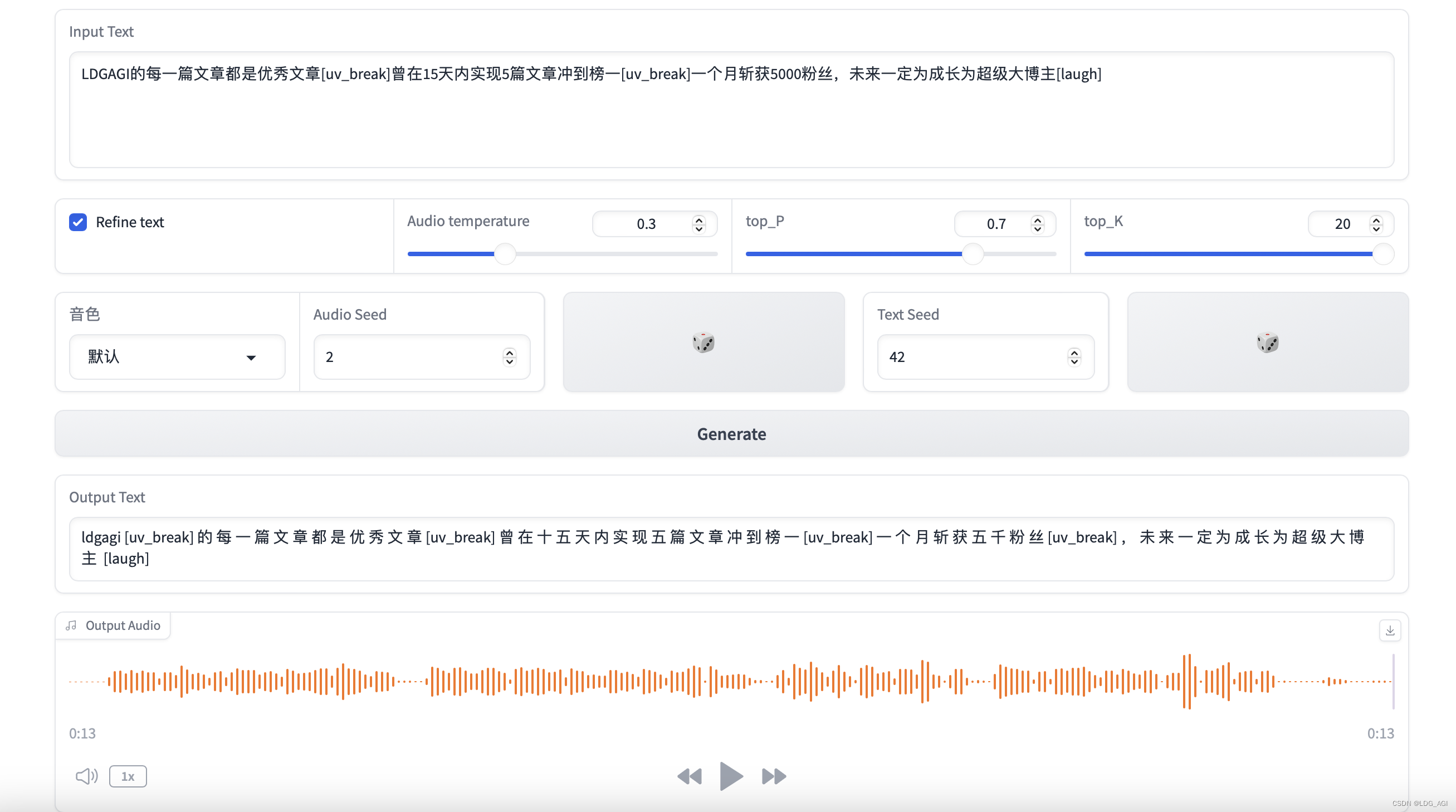Skip forward with fast-forward icon
The width and height of the screenshot is (1456, 812).
coord(774,776)
